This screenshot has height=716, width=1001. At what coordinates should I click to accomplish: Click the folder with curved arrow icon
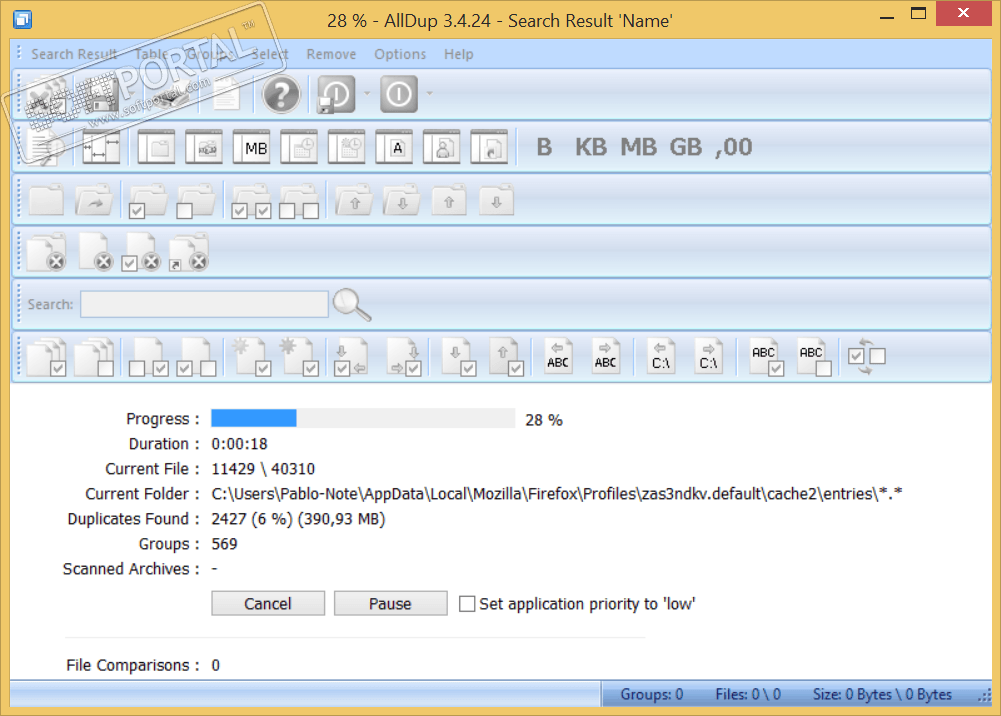(93, 200)
